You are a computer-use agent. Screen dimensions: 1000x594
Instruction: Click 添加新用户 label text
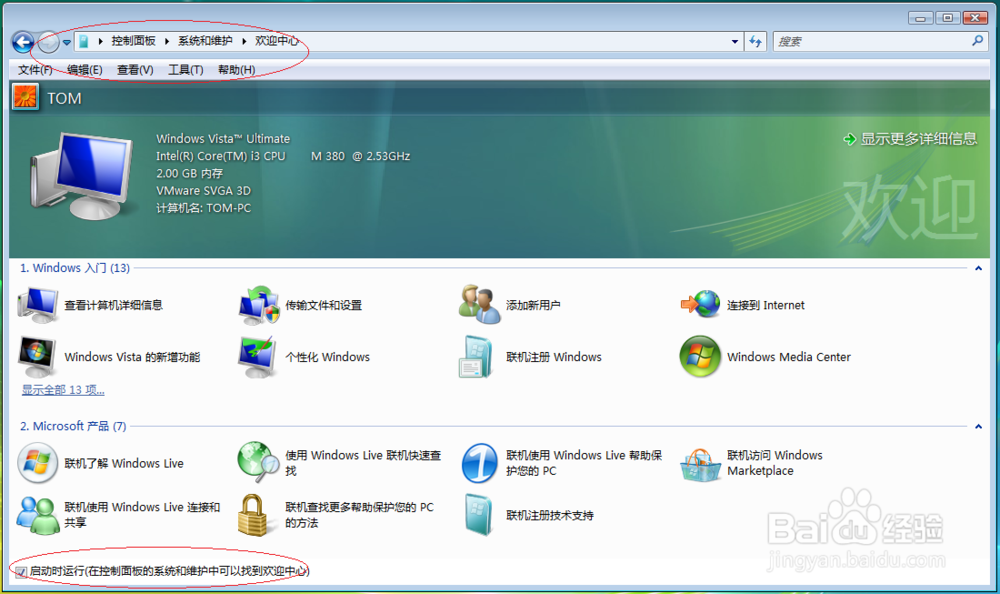[533, 305]
